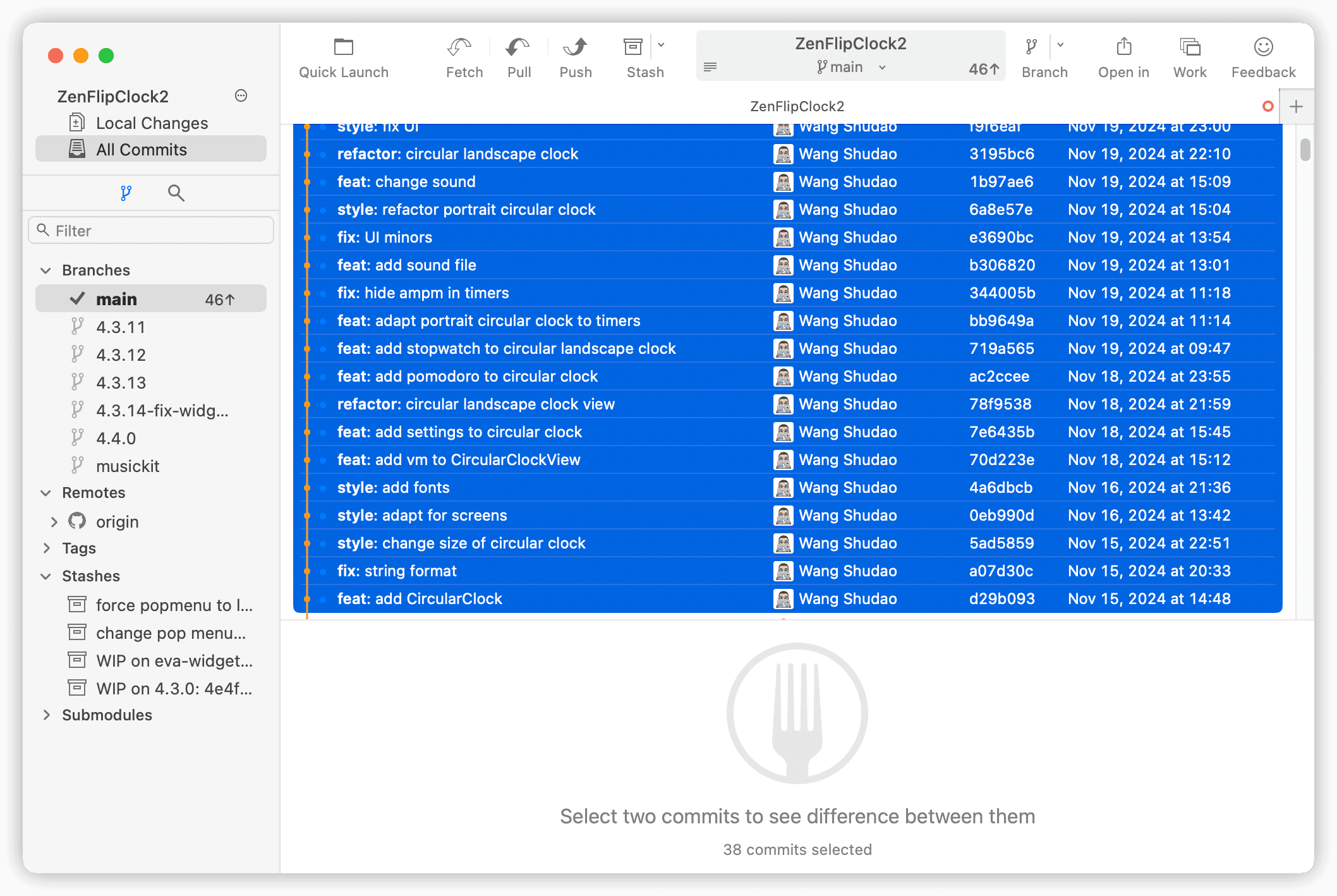Screen dimensions: 1337x896
Task: Open Local Changes view
Action: tap(152, 123)
